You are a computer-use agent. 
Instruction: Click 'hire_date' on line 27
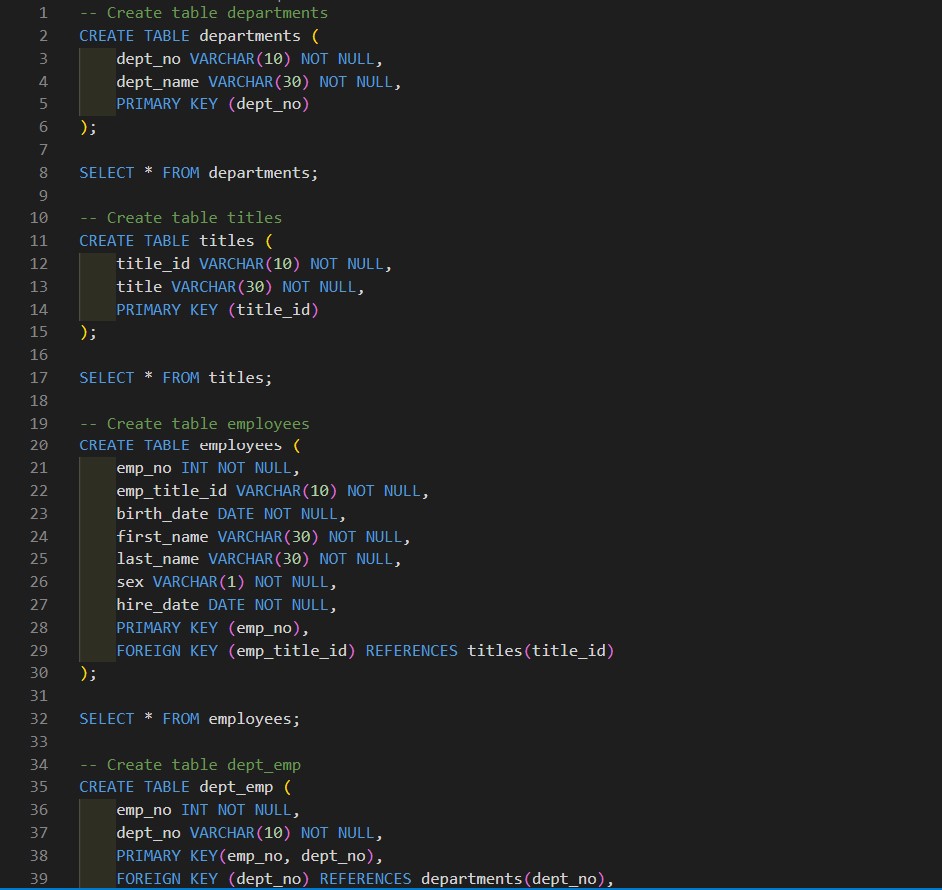[157, 605]
